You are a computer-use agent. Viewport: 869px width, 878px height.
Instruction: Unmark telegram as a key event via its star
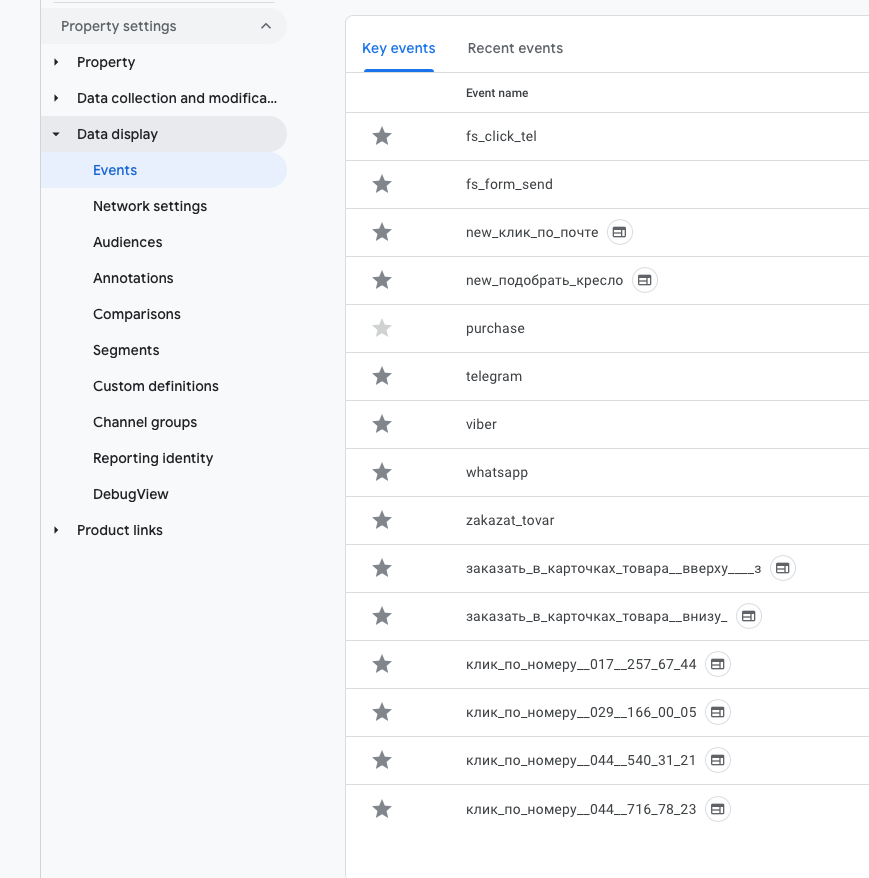pyautogui.click(x=381, y=376)
